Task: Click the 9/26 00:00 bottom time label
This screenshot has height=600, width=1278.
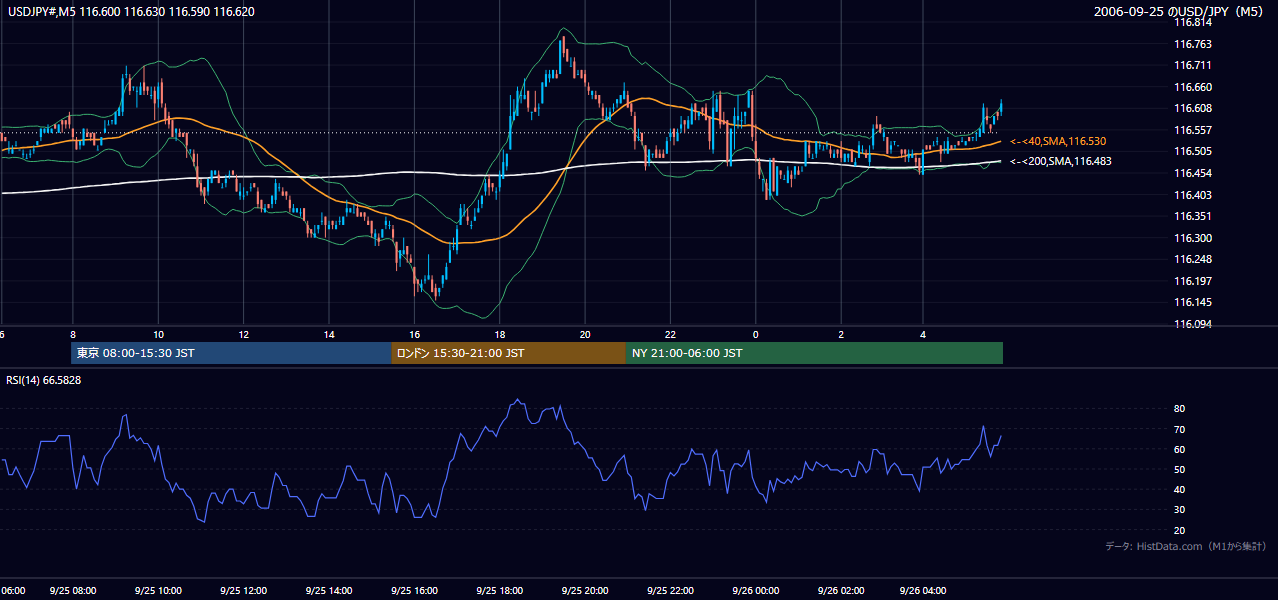Action: [x=756, y=591]
